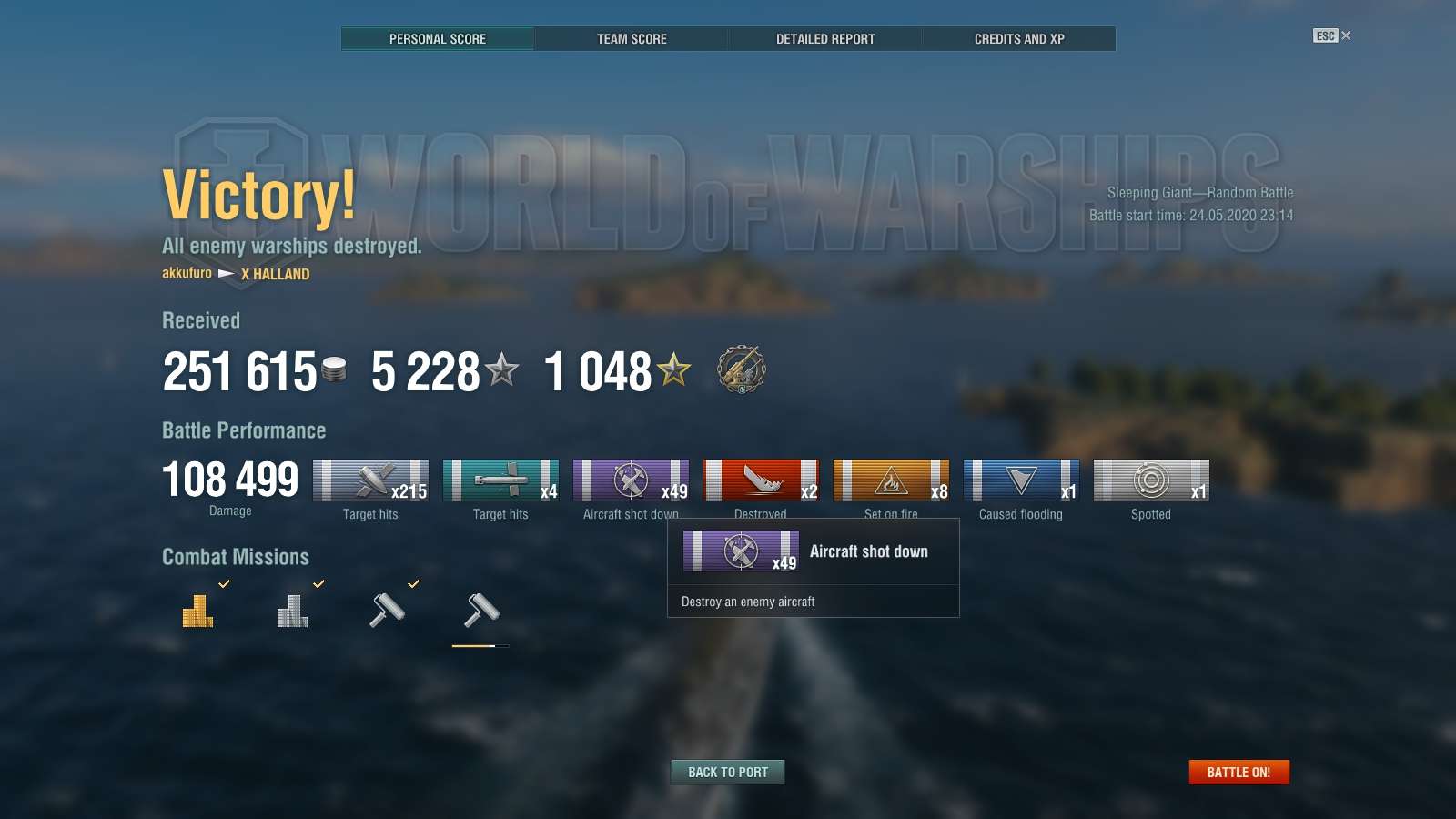Select the Destroyed x2 red ribbon
This screenshot has width=1456, height=819.
[x=761, y=480]
